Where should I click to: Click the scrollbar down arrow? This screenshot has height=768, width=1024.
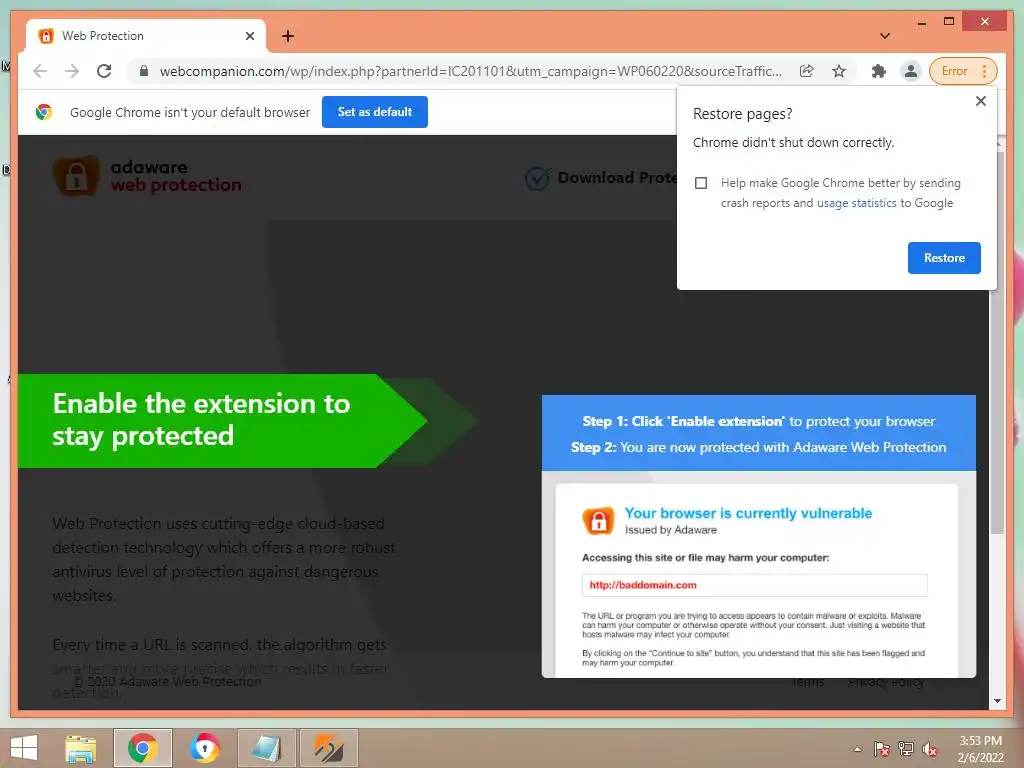tap(997, 701)
